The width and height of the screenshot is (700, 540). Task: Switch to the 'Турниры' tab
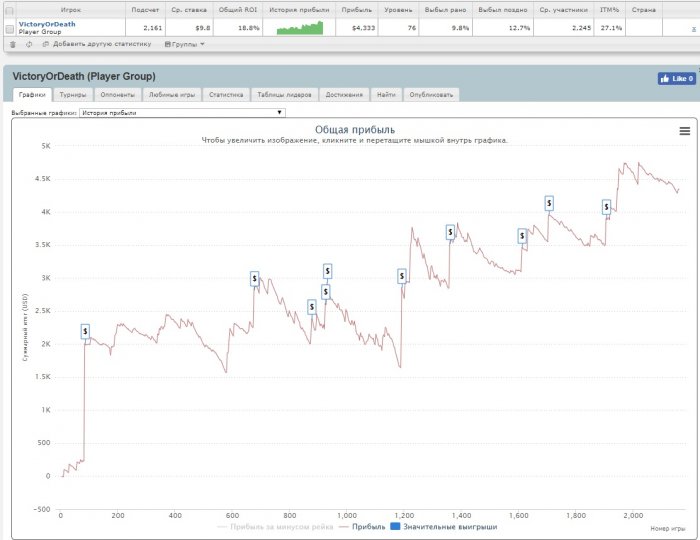(x=72, y=95)
